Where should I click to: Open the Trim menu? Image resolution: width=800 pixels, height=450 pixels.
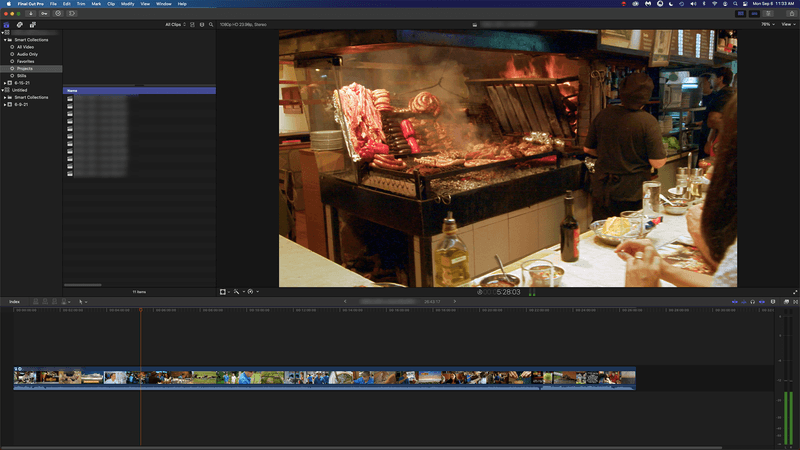pos(81,4)
